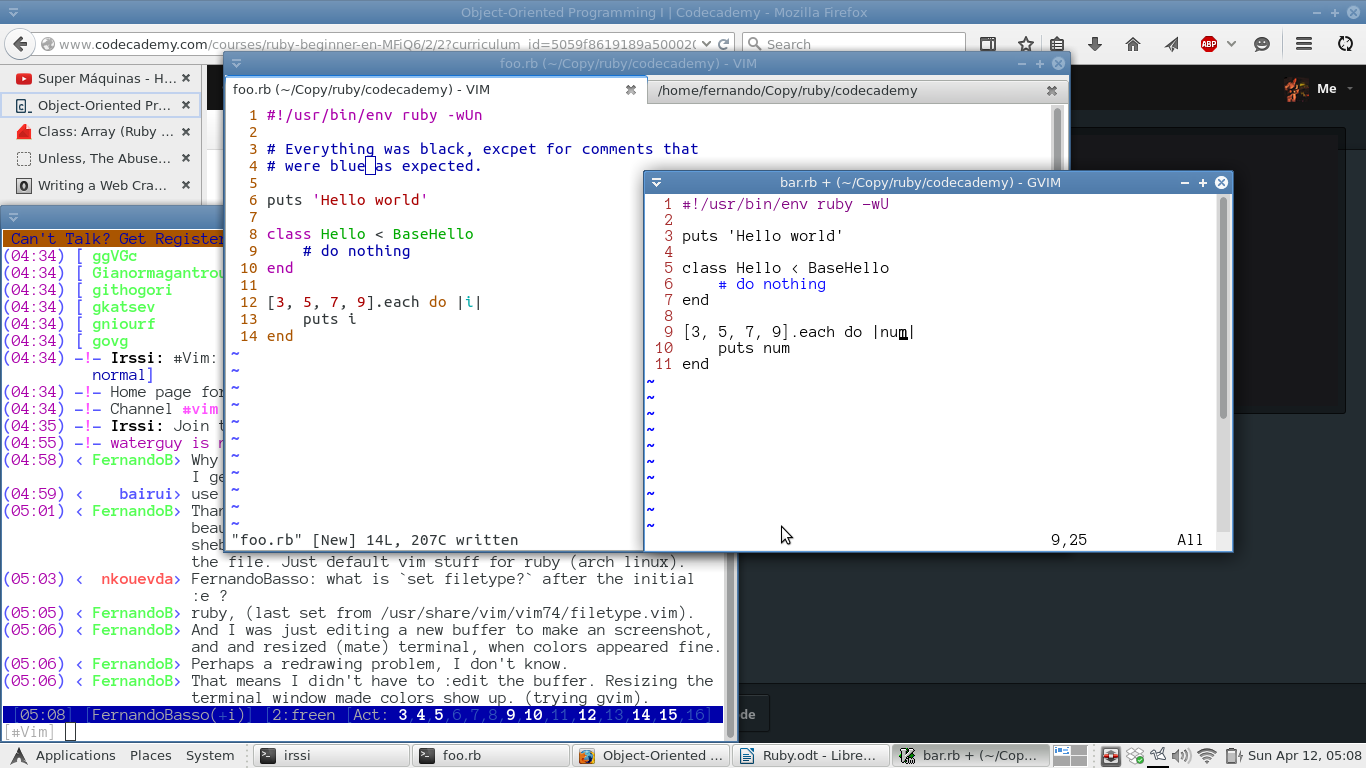Expand the Adblock Plus dropdown arrow
The width and height of the screenshot is (1366, 768).
[1231, 44]
